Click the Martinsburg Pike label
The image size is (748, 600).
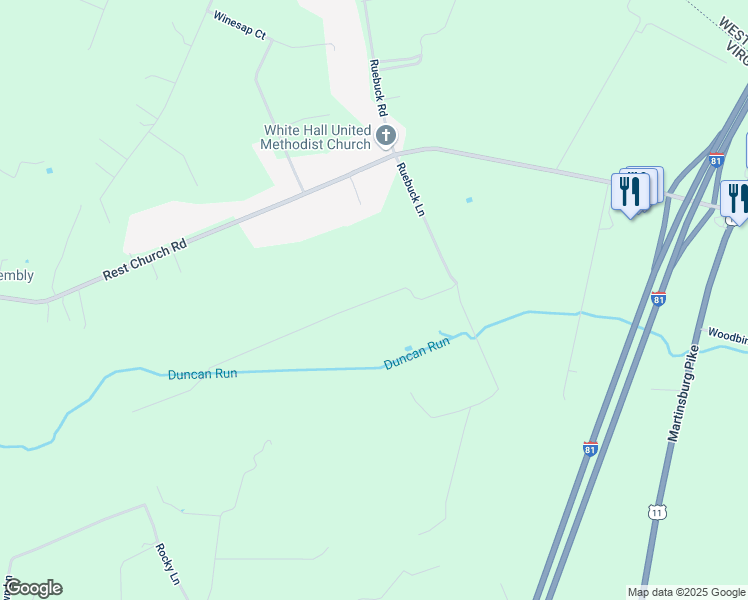(x=683, y=393)
